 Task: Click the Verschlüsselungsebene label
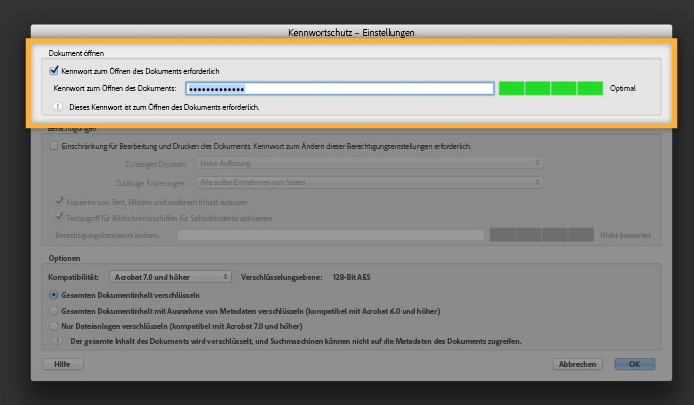[x=281, y=277]
